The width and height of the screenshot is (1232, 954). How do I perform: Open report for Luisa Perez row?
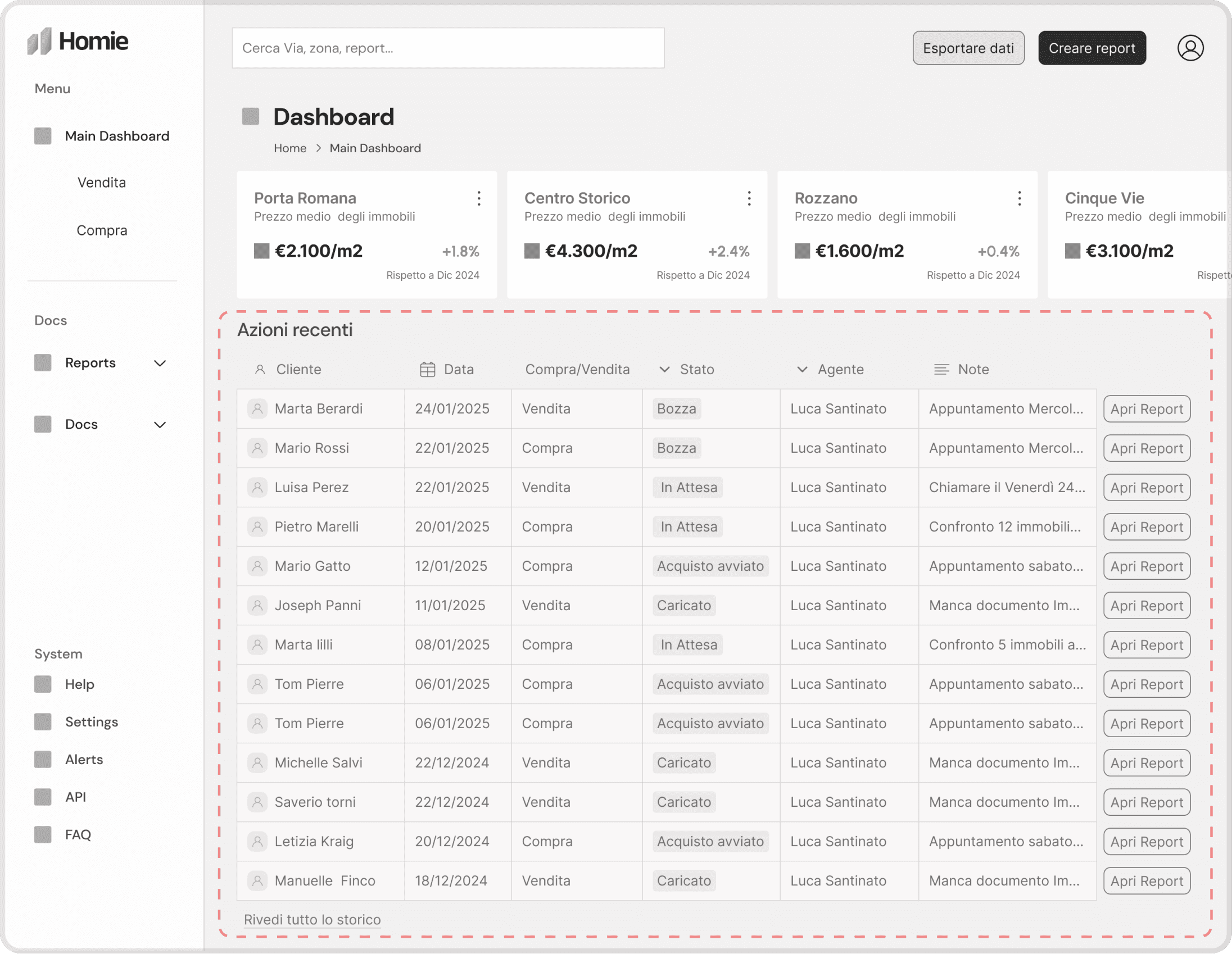tap(1147, 488)
